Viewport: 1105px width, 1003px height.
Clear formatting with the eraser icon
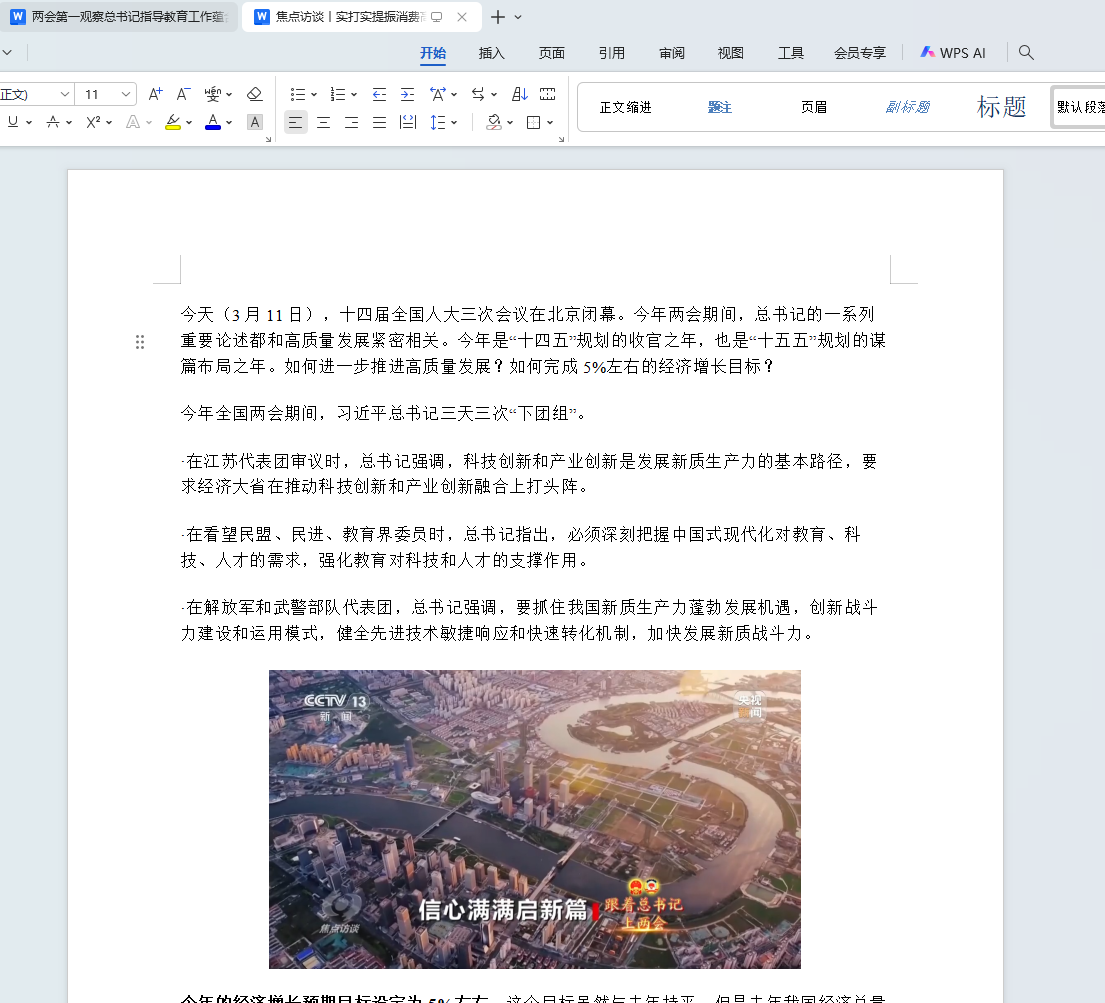point(254,94)
